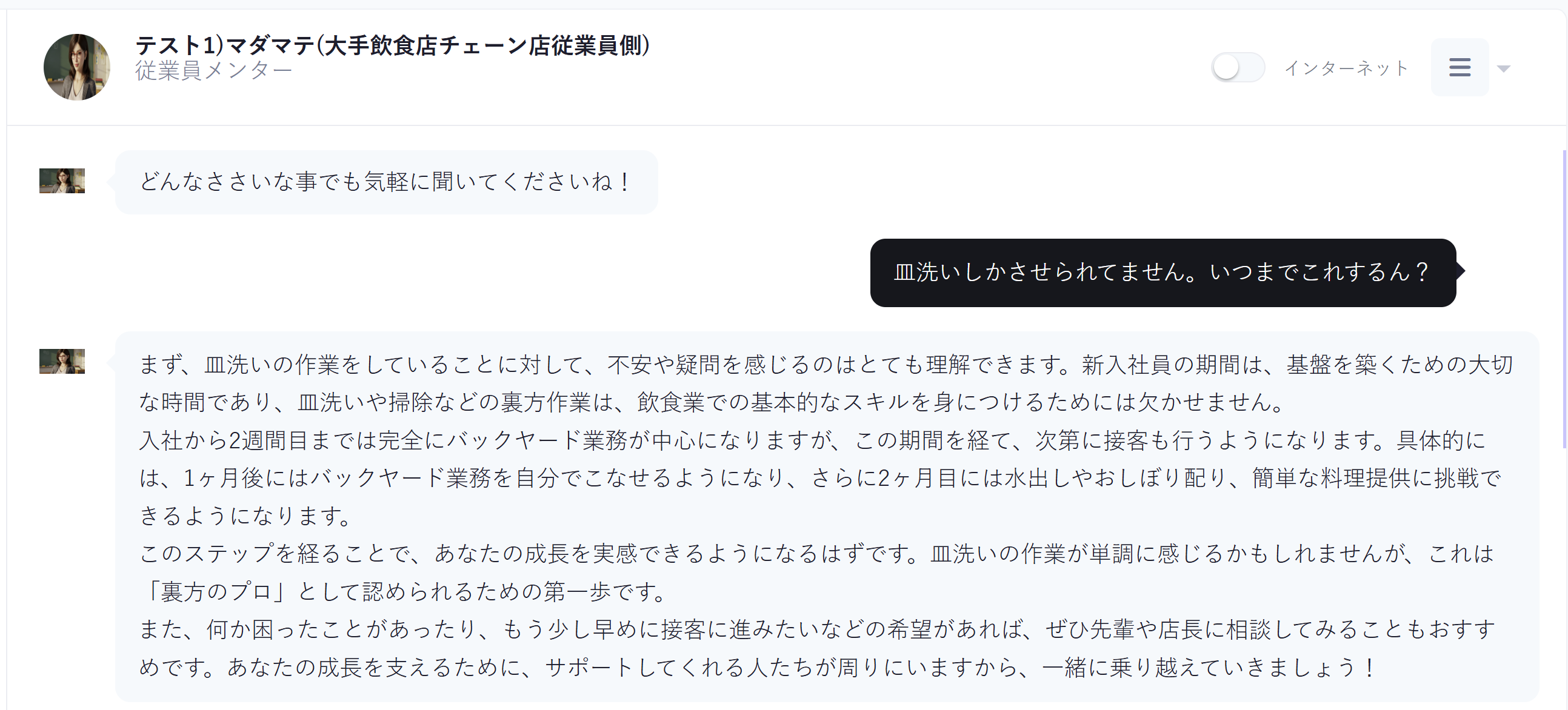Select the greeting bubble どんなささいな事でも
Image resolution: width=1568 pixels, height=710 pixels.
[x=386, y=182]
